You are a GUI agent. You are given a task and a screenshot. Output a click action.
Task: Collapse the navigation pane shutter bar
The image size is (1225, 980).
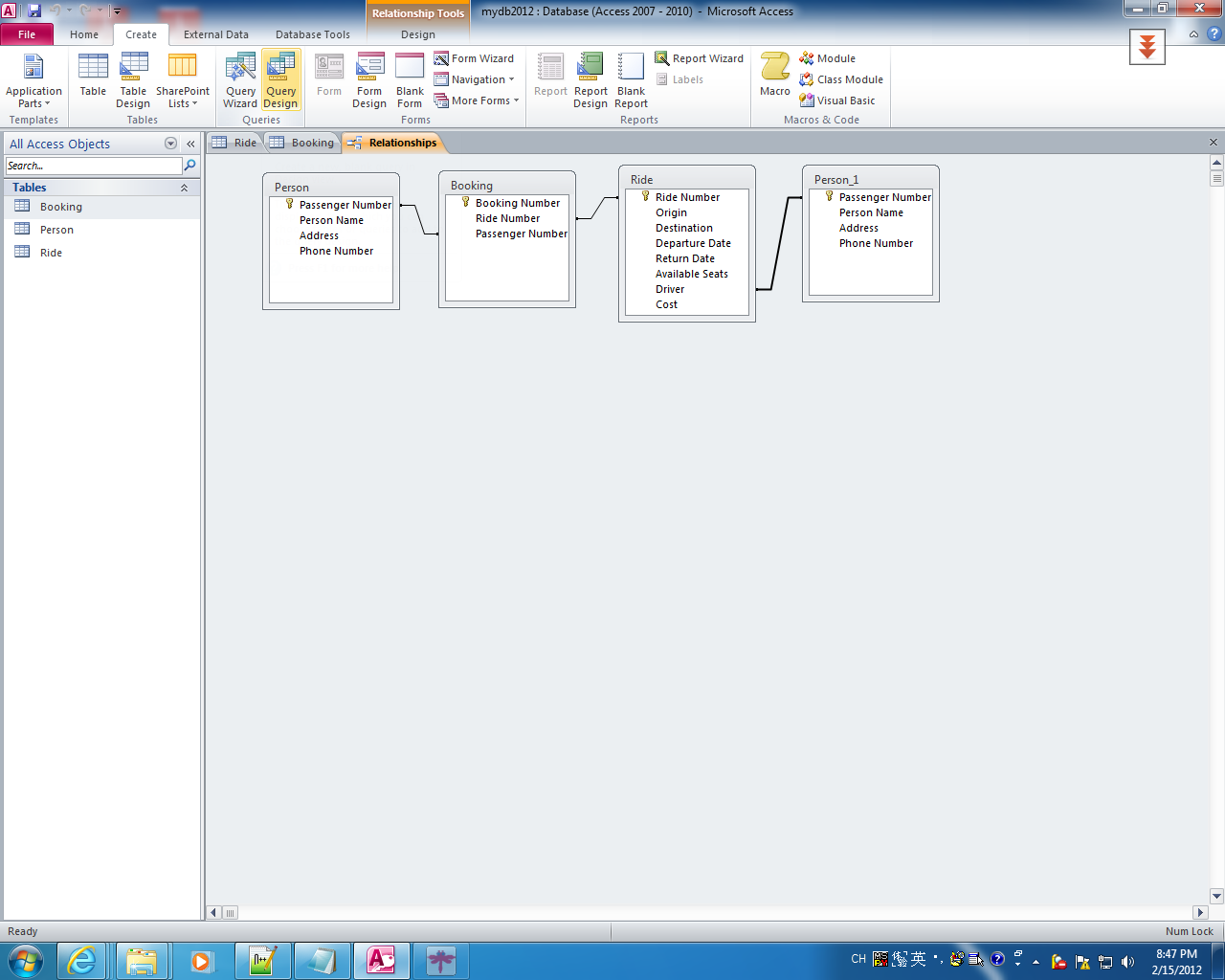(189, 144)
